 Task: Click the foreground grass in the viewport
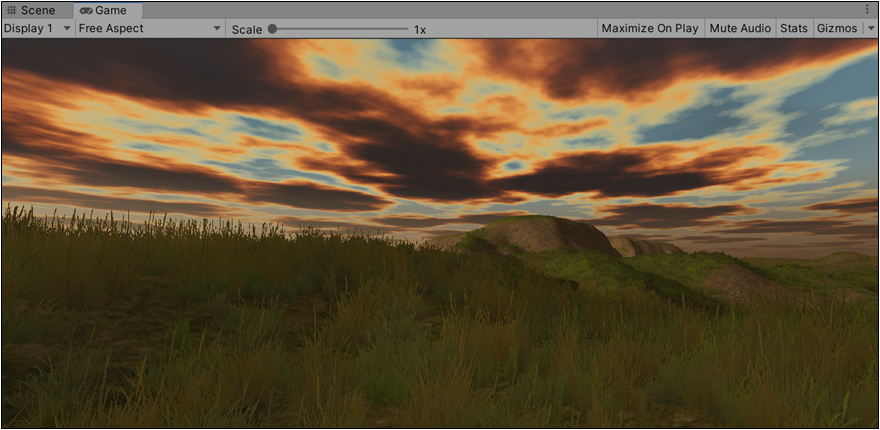coord(300,370)
